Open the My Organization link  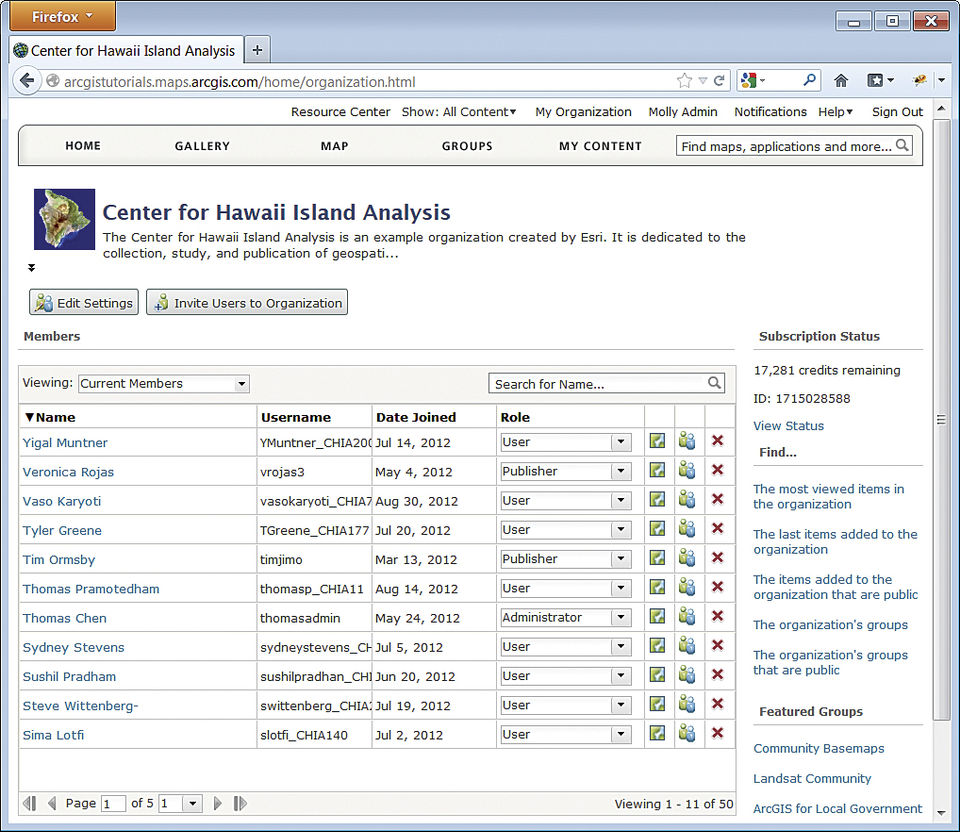583,112
